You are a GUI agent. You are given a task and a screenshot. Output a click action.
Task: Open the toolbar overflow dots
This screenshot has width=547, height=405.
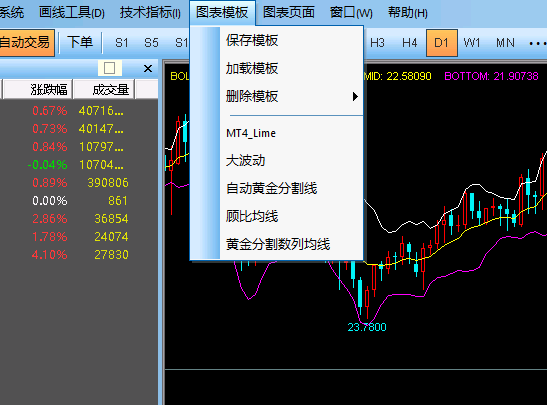538,43
